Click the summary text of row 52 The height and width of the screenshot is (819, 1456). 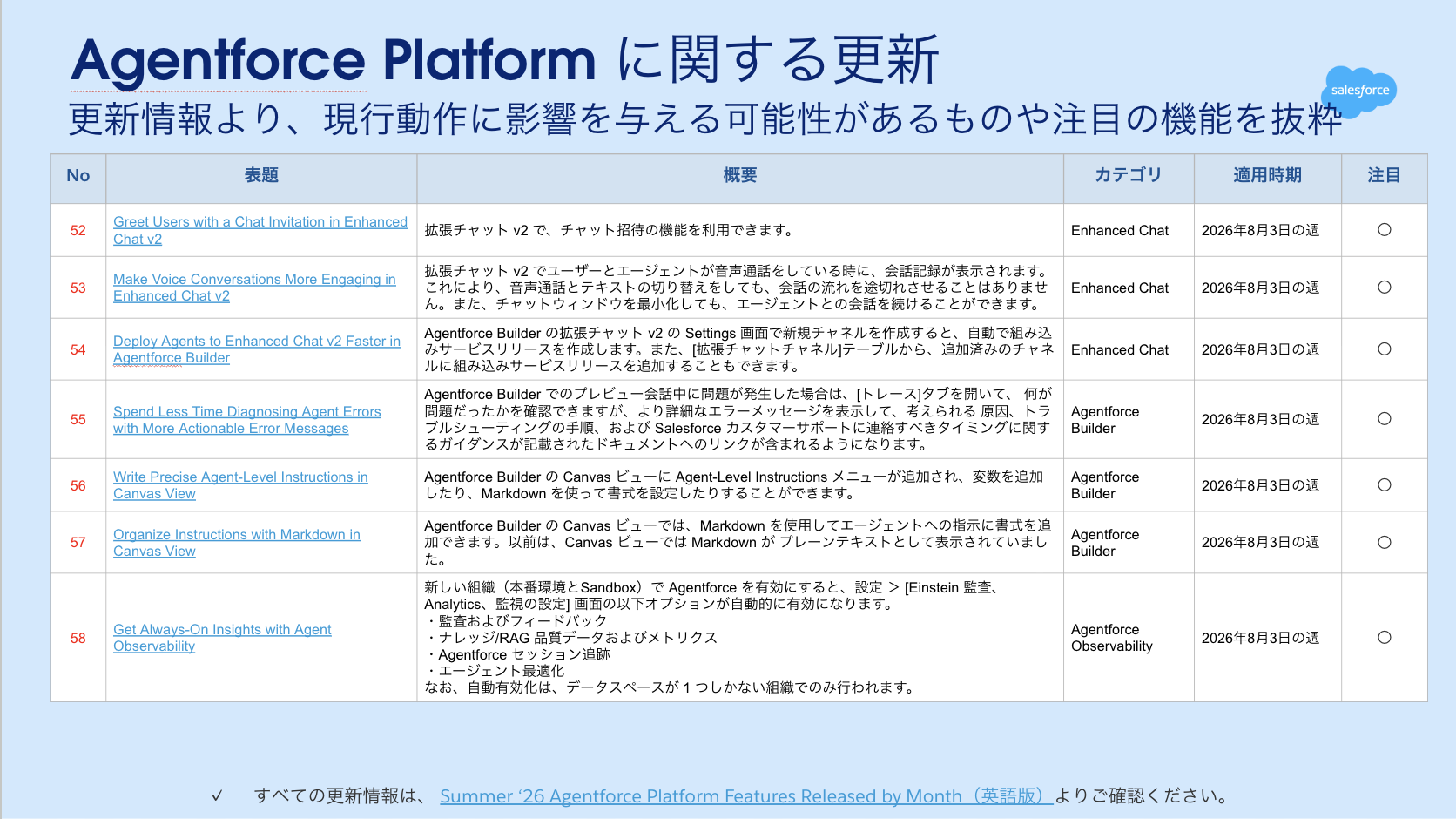point(610,230)
